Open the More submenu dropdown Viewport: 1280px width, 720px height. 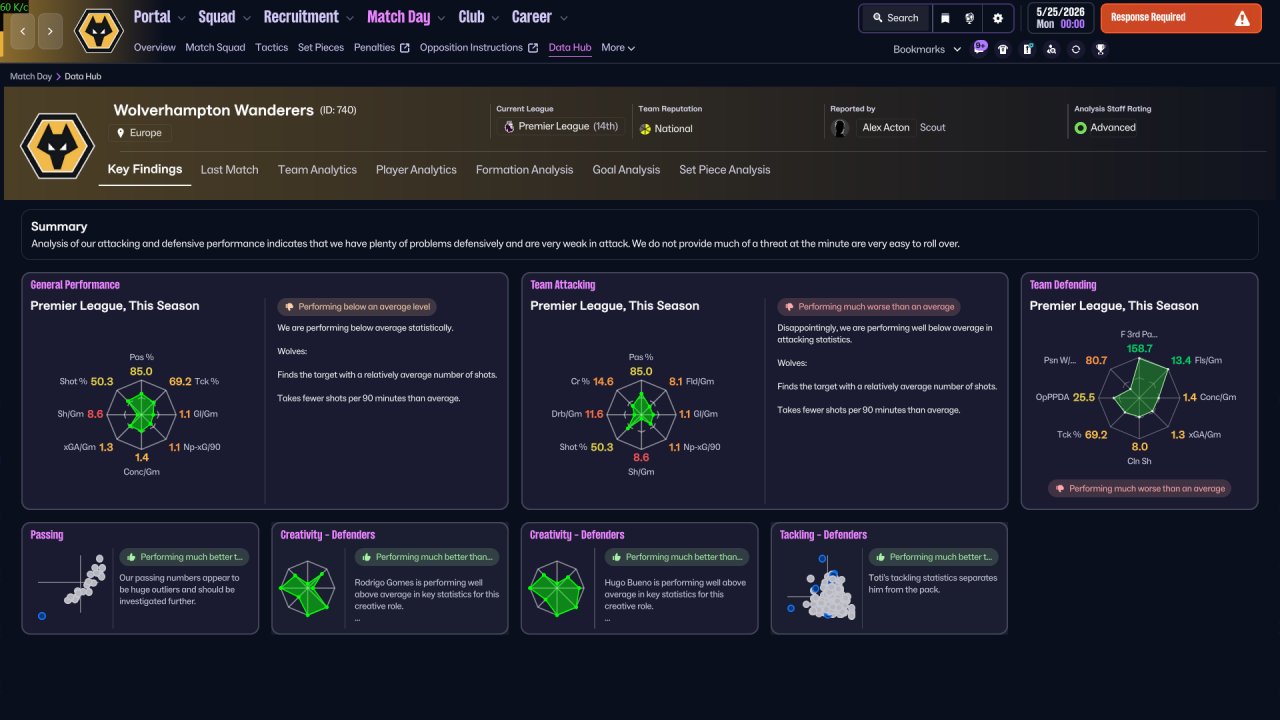[x=618, y=48]
